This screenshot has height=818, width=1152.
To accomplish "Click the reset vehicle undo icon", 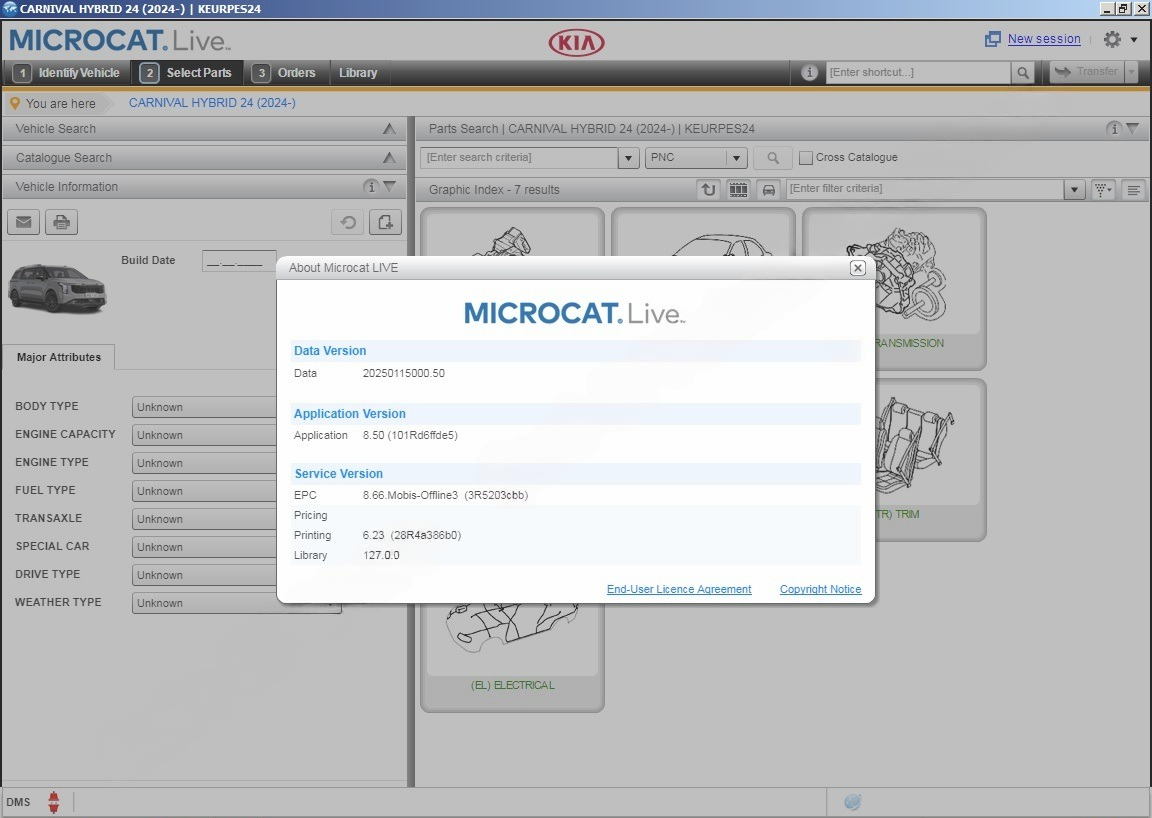I will pyautogui.click(x=348, y=222).
